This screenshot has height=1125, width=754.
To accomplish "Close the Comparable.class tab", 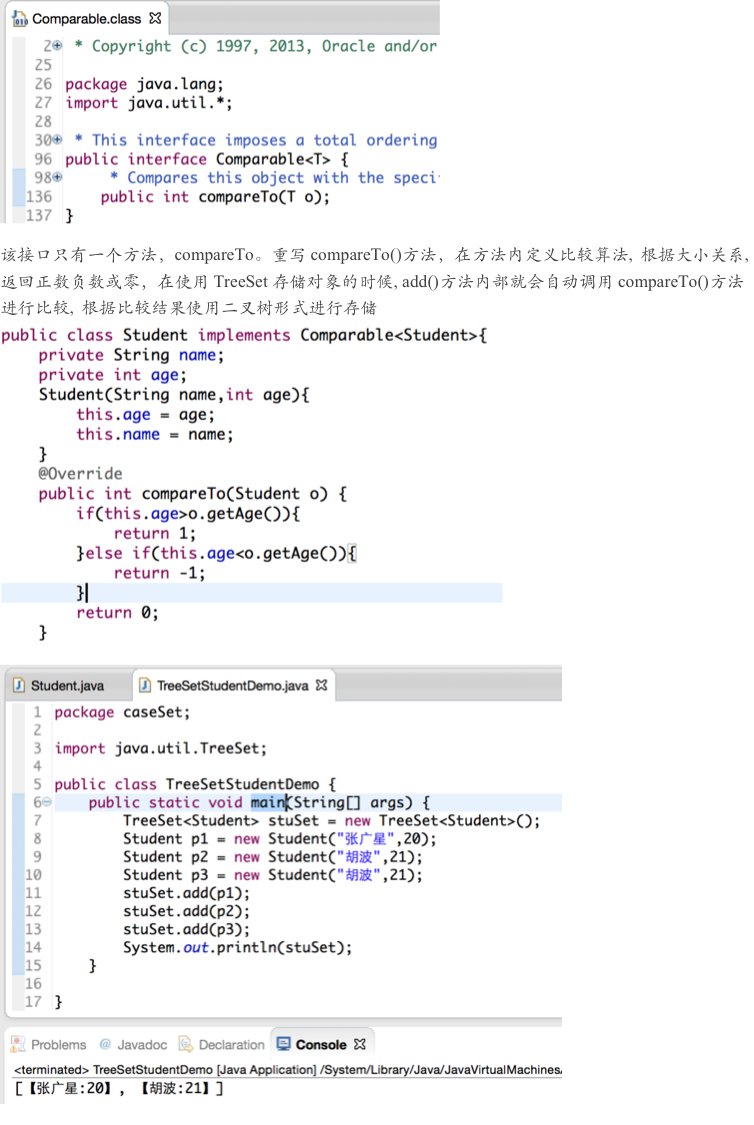I will [x=155, y=19].
